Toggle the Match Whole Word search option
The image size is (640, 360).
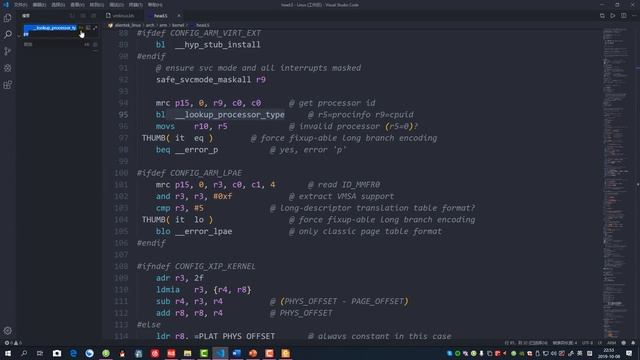[88, 28]
